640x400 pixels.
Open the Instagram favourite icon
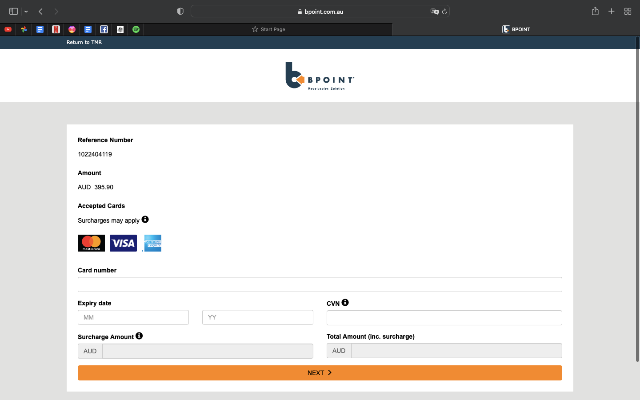(x=72, y=29)
